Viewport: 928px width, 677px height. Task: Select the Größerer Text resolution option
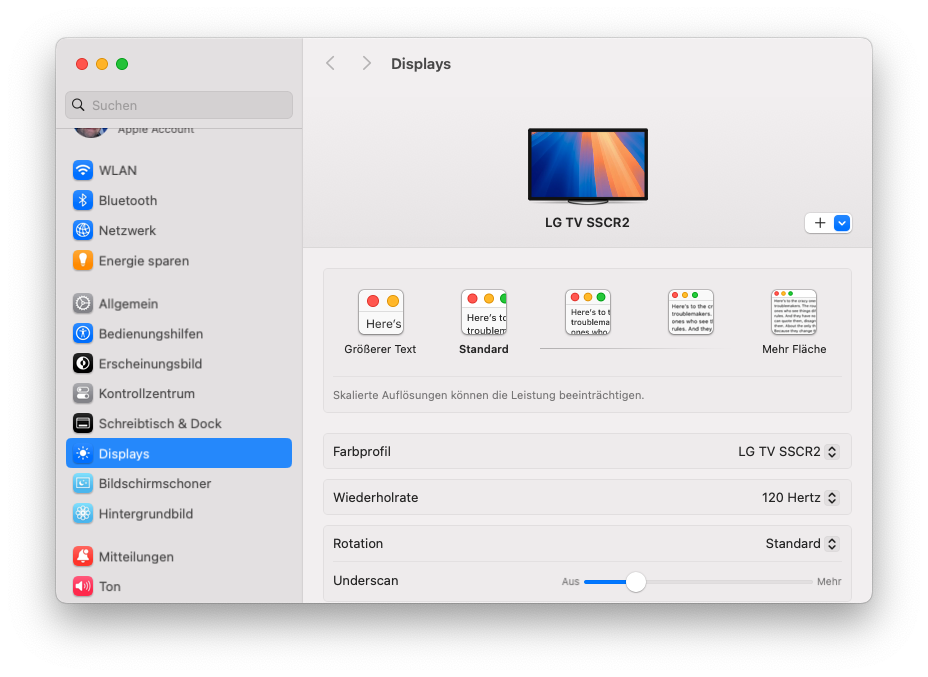[381, 322]
